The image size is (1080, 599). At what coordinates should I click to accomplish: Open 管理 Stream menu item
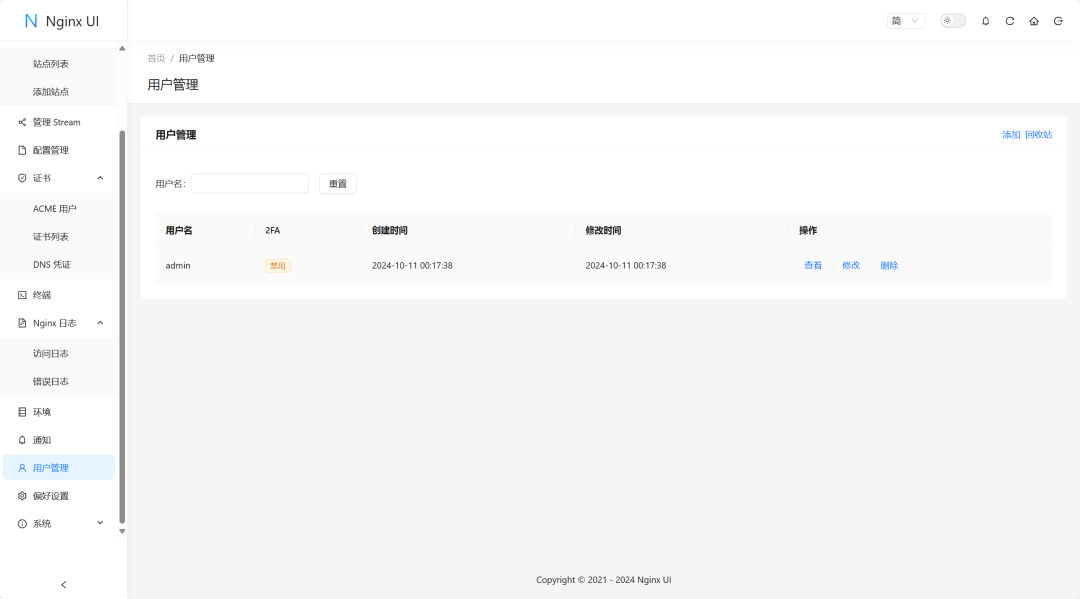59,123
